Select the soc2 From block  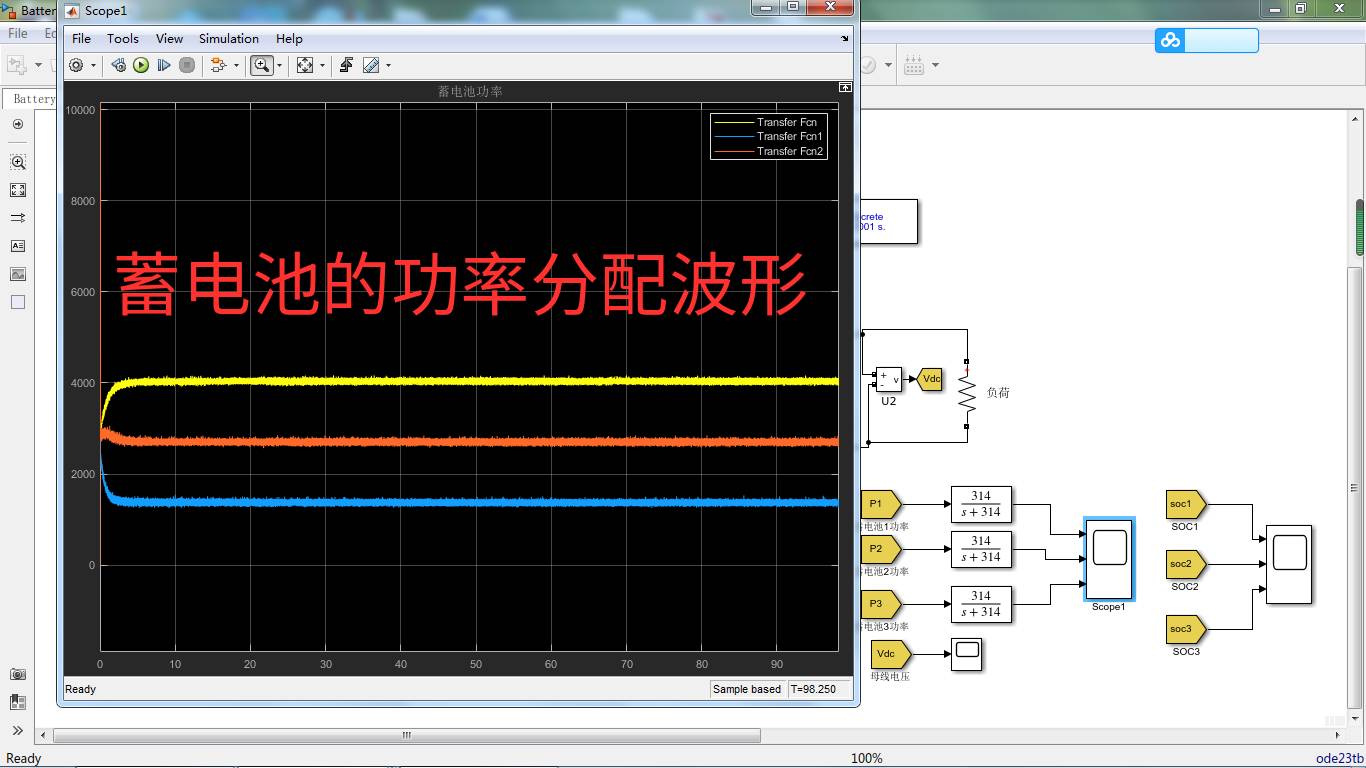(1186, 564)
